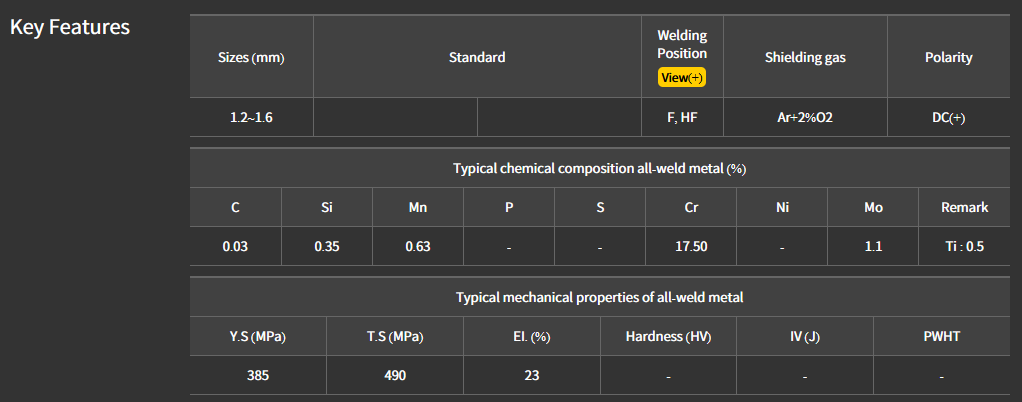Select the Cr value 17.50
Viewport: 1022px width, 402px height.
(x=691, y=246)
